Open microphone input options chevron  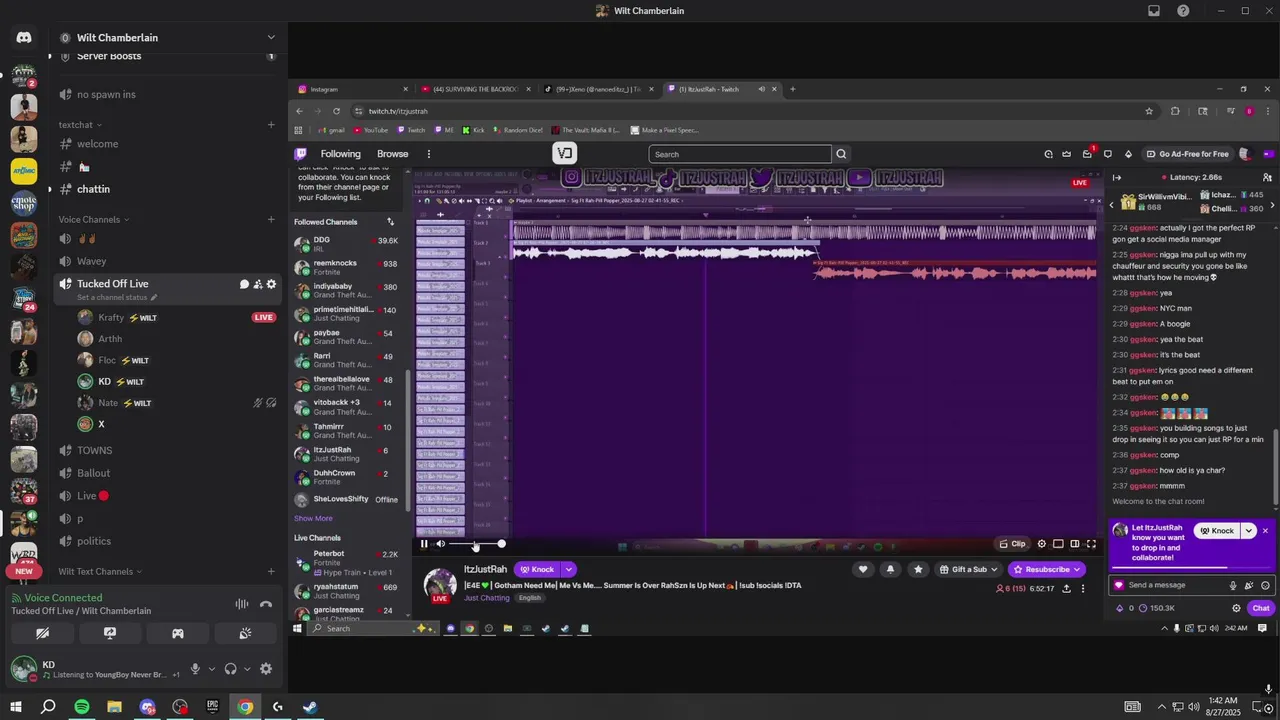(x=211, y=669)
